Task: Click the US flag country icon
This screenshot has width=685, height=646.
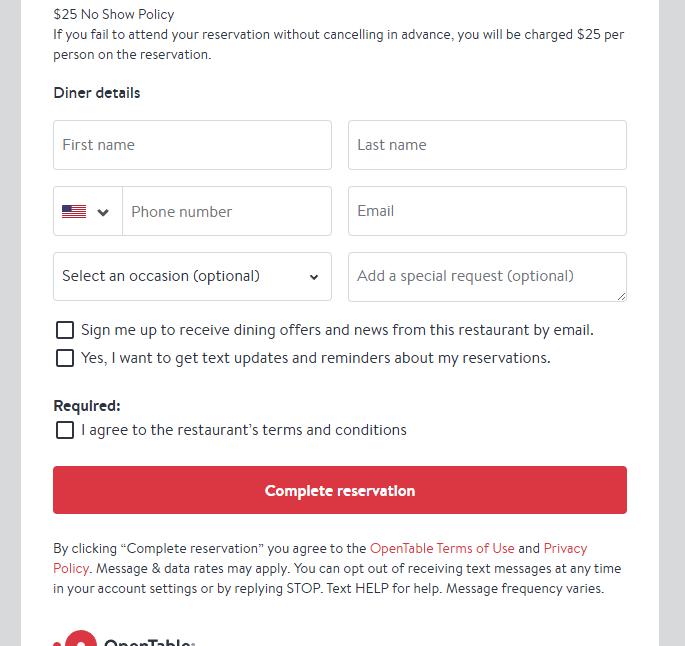Action: [x=74, y=212]
